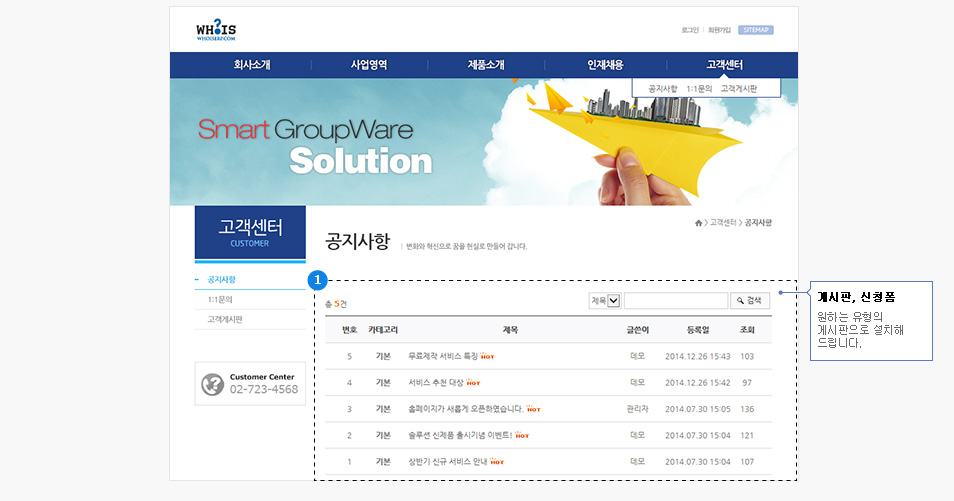Open the 회사소개 main menu
The image size is (954, 501).
(252, 65)
